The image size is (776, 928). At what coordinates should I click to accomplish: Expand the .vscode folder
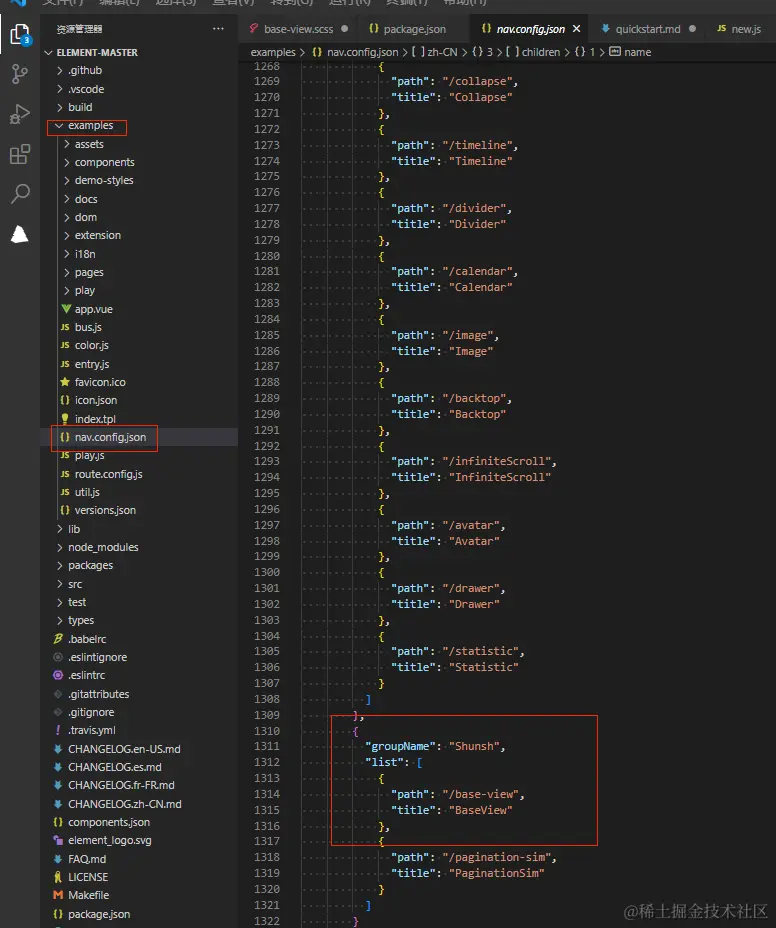(x=60, y=89)
